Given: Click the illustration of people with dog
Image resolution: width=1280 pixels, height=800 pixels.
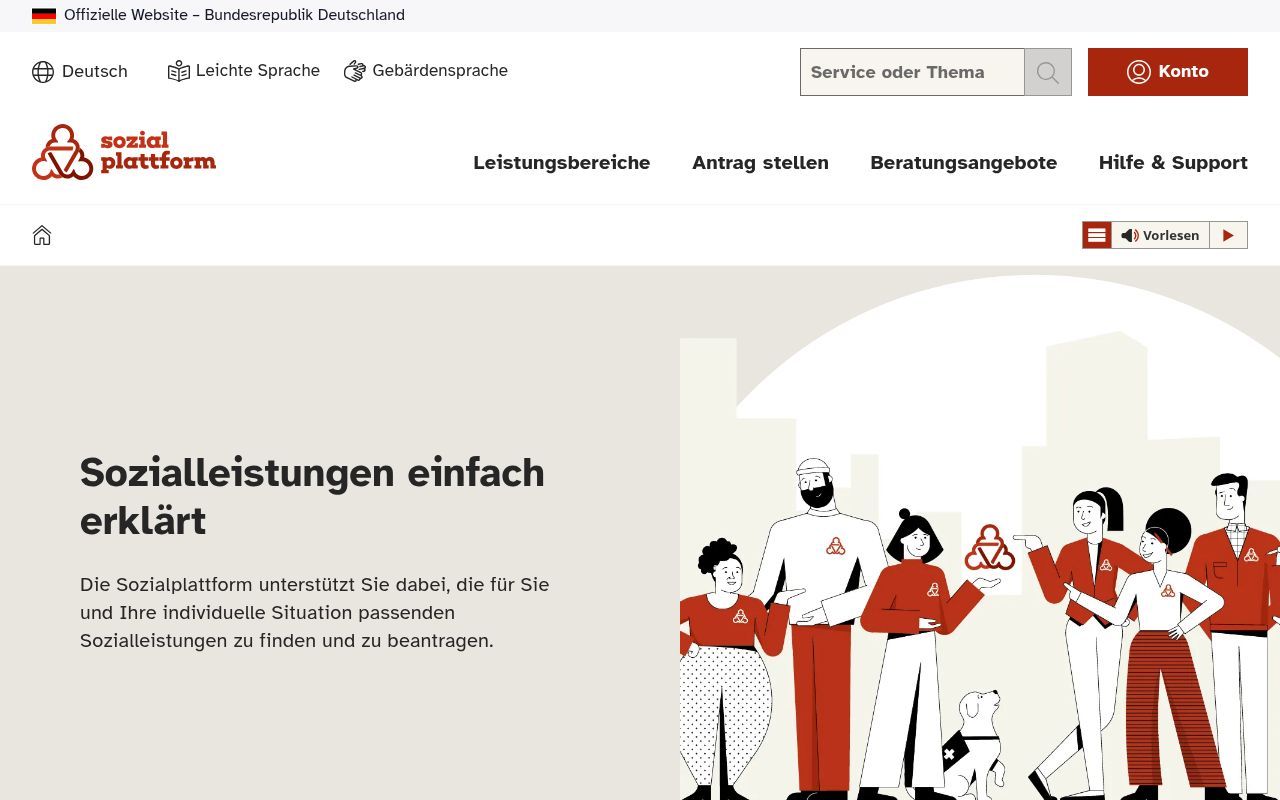Looking at the screenshot, I should (x=980, y=535).
